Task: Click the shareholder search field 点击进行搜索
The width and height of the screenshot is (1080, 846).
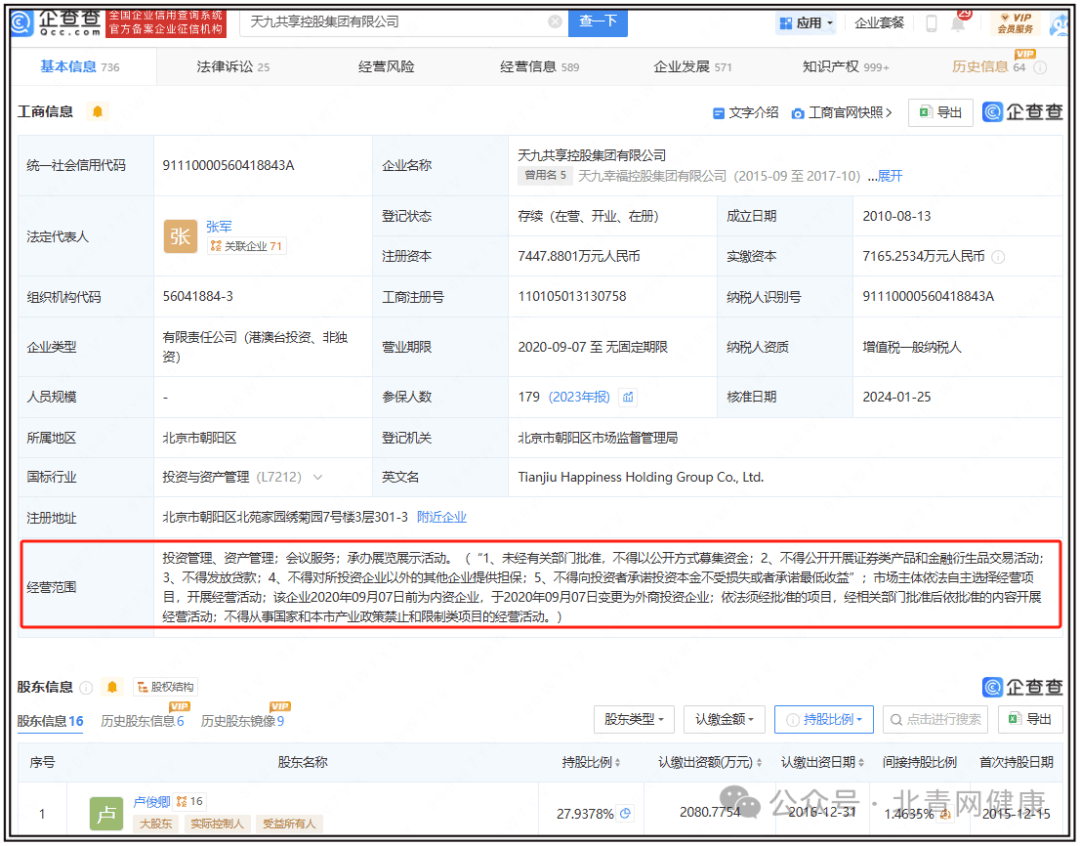Action: click(x=935, y=720)
